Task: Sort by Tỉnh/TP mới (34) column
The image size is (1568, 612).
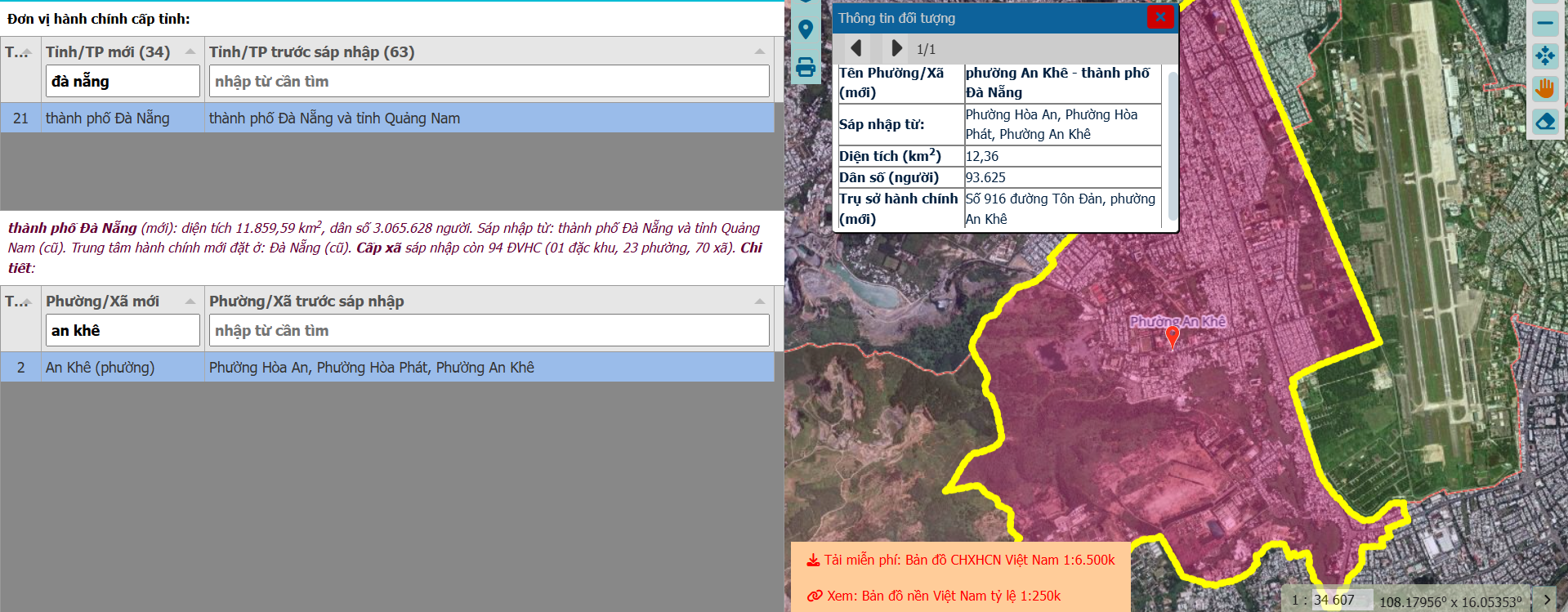Action: point(190,51)
